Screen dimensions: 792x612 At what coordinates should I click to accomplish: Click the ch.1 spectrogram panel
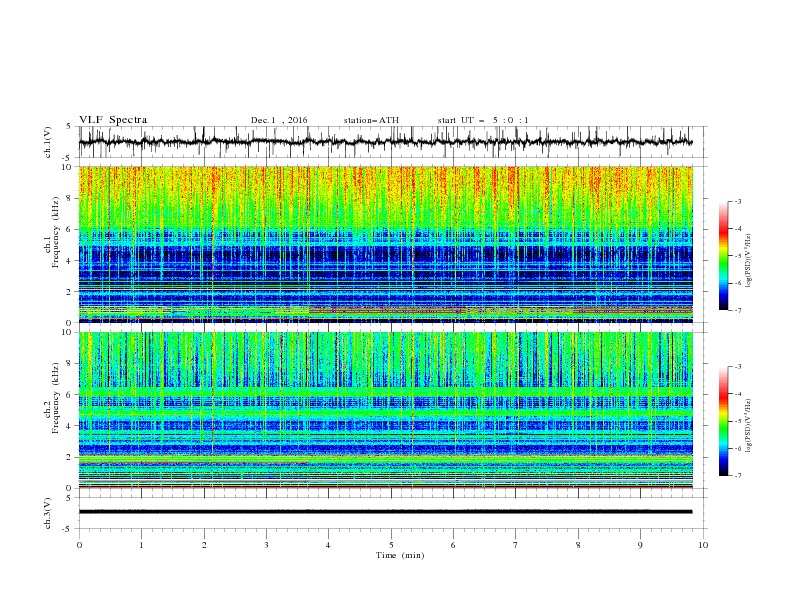click(385, 244)
